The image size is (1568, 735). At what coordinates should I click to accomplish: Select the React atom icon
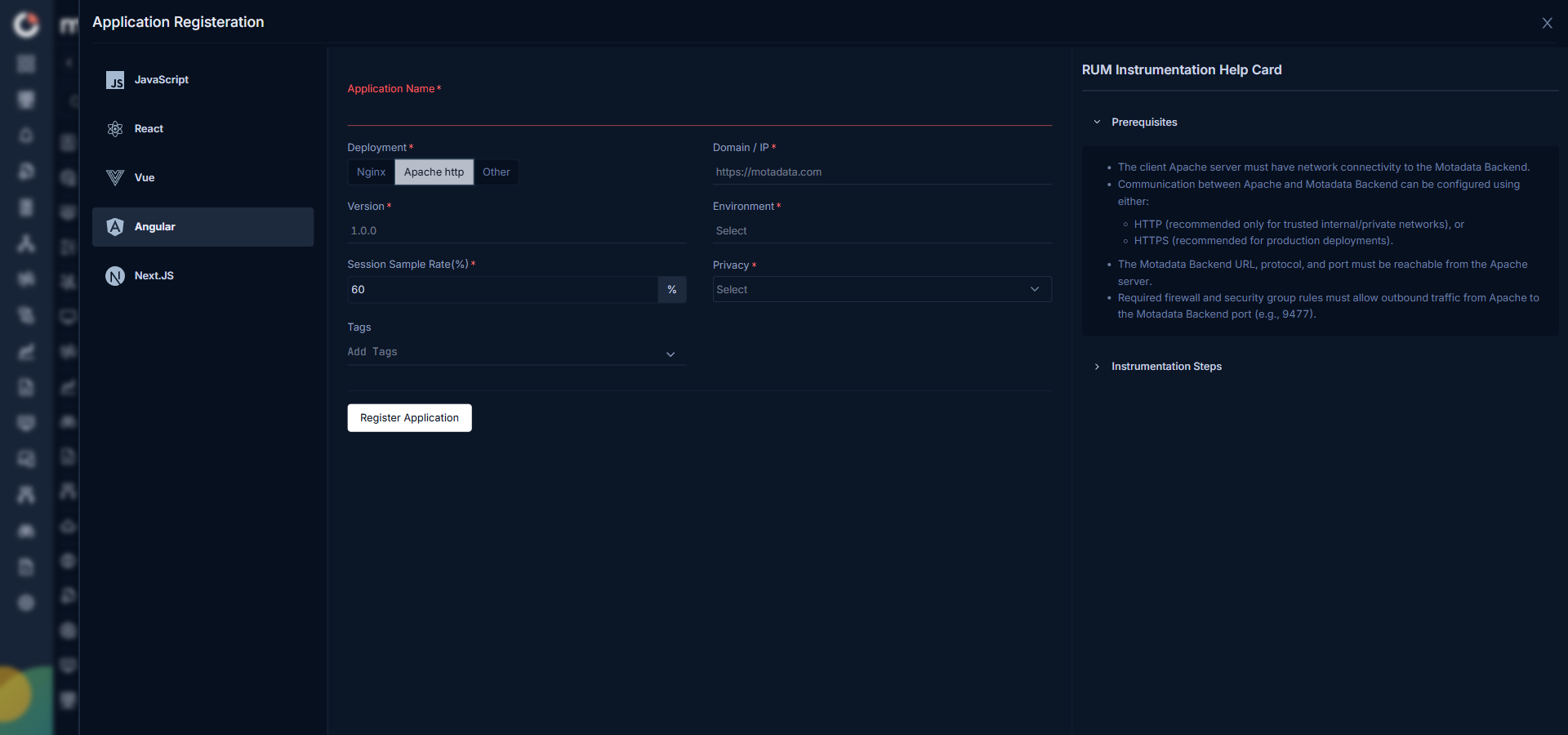tap(115, 129)
